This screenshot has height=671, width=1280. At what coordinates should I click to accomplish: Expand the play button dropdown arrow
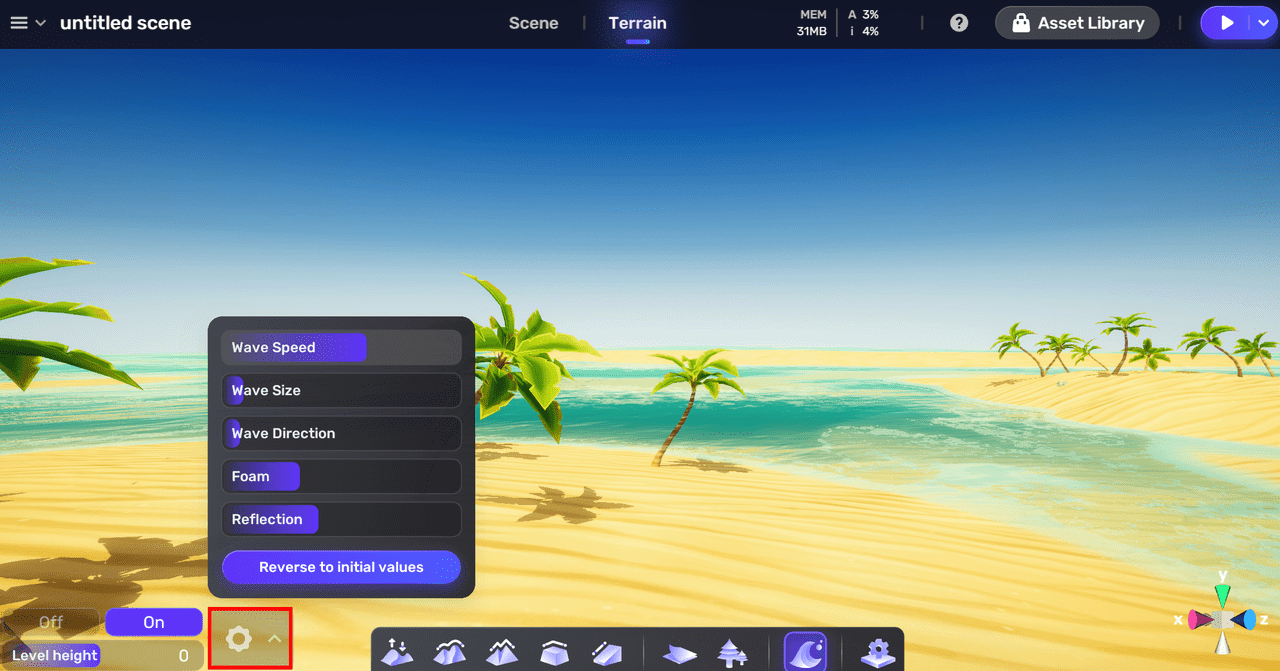tap(1263, 23)
